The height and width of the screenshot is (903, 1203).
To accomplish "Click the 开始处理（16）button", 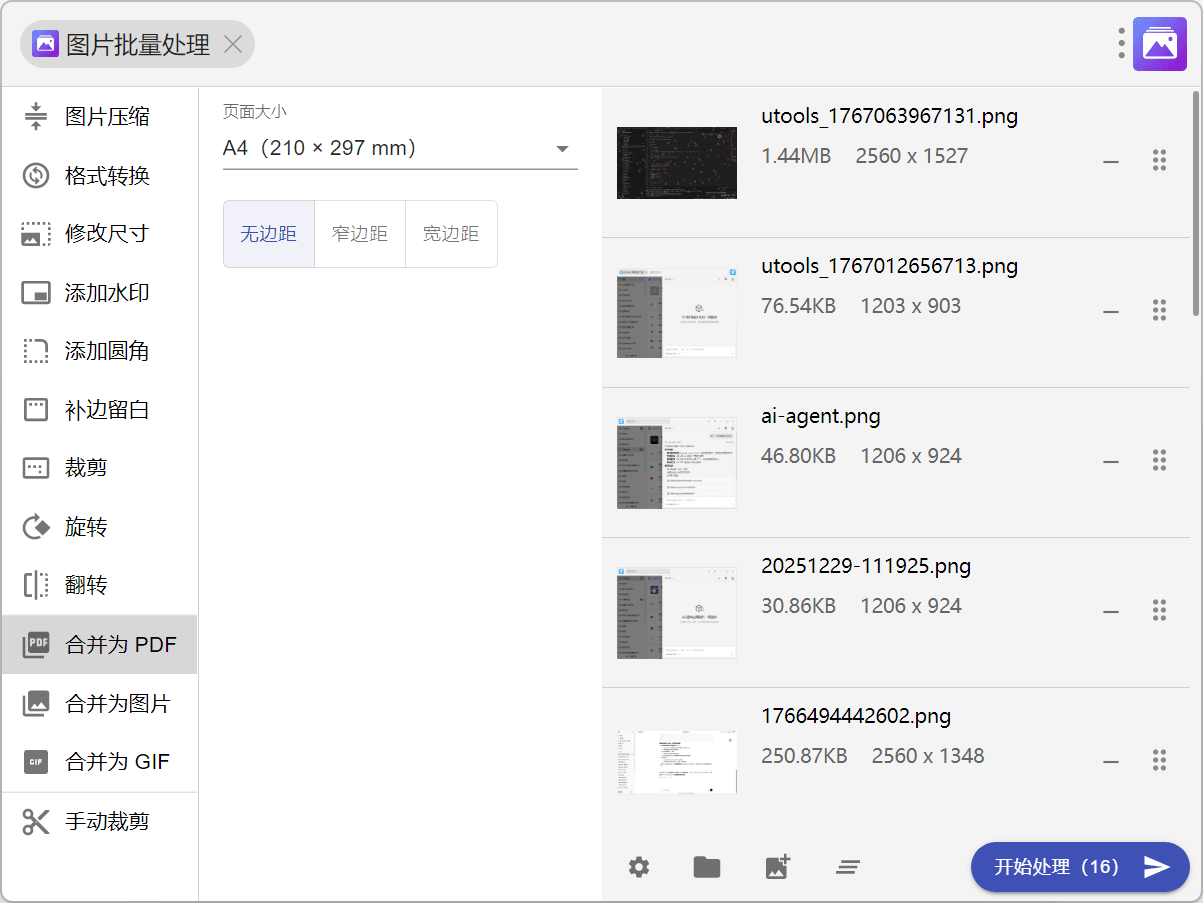I will tap(1080, 867).
